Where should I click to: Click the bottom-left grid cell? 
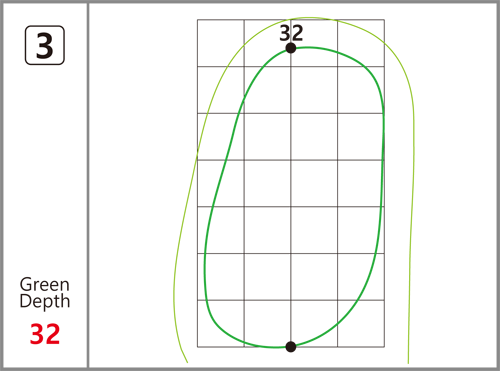[x=221, y=324]
